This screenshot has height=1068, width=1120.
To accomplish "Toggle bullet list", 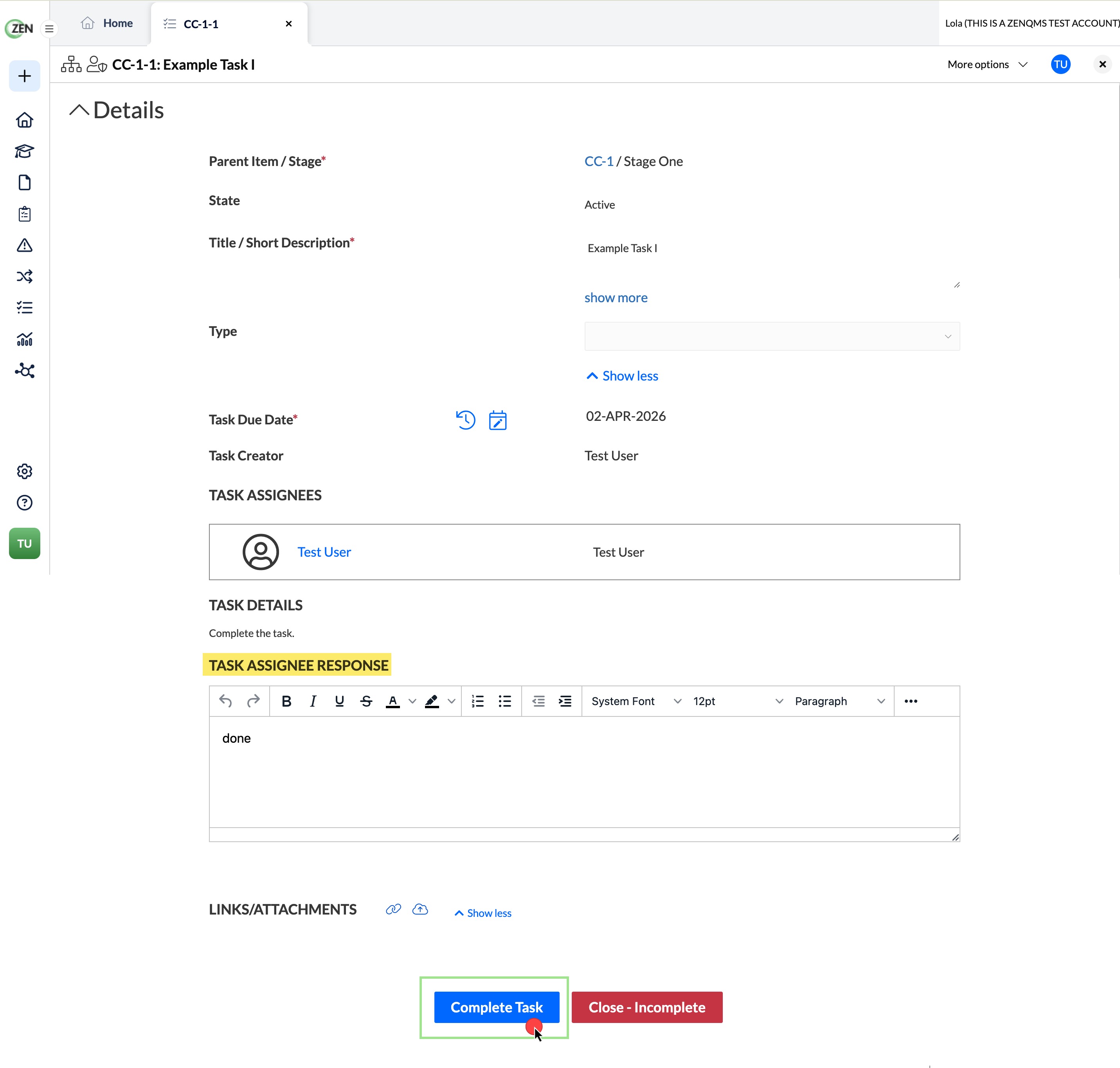I will coord(505,702).
